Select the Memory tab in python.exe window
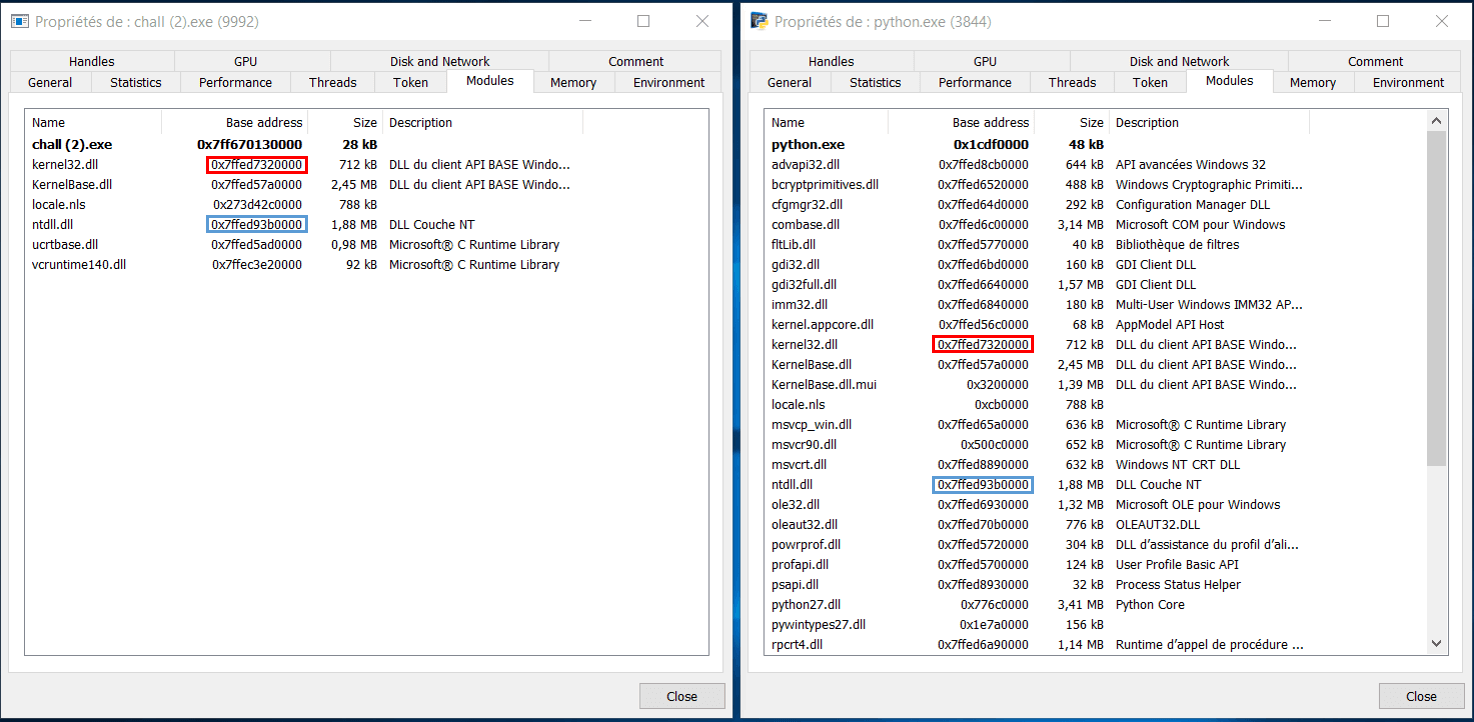Image resolution: width=1474 pixels, height=722 pixels. coord(1313,82)
